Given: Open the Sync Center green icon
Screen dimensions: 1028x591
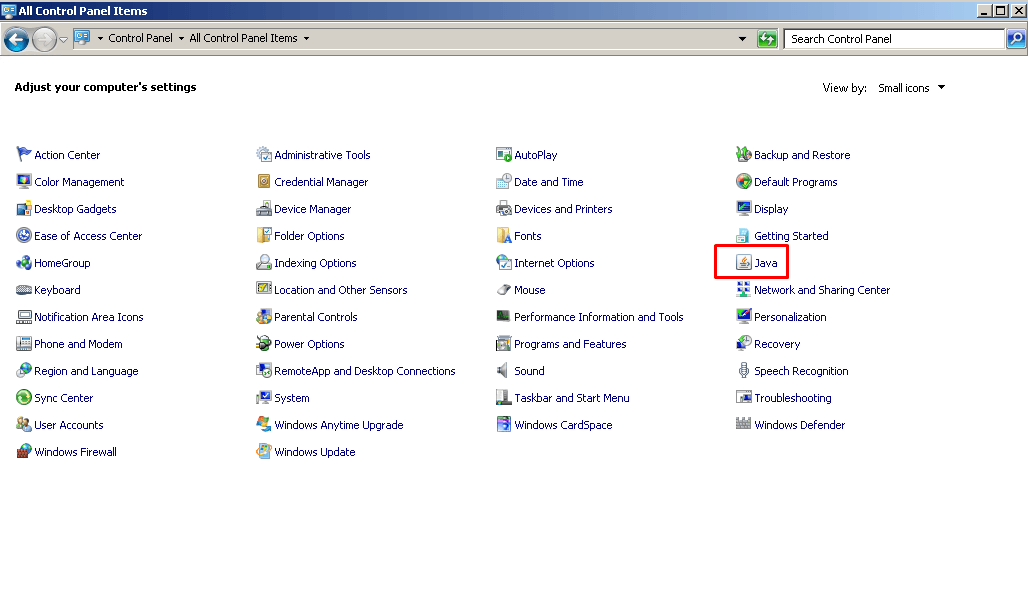Looking at the screenshot, I should click(24, 397).
